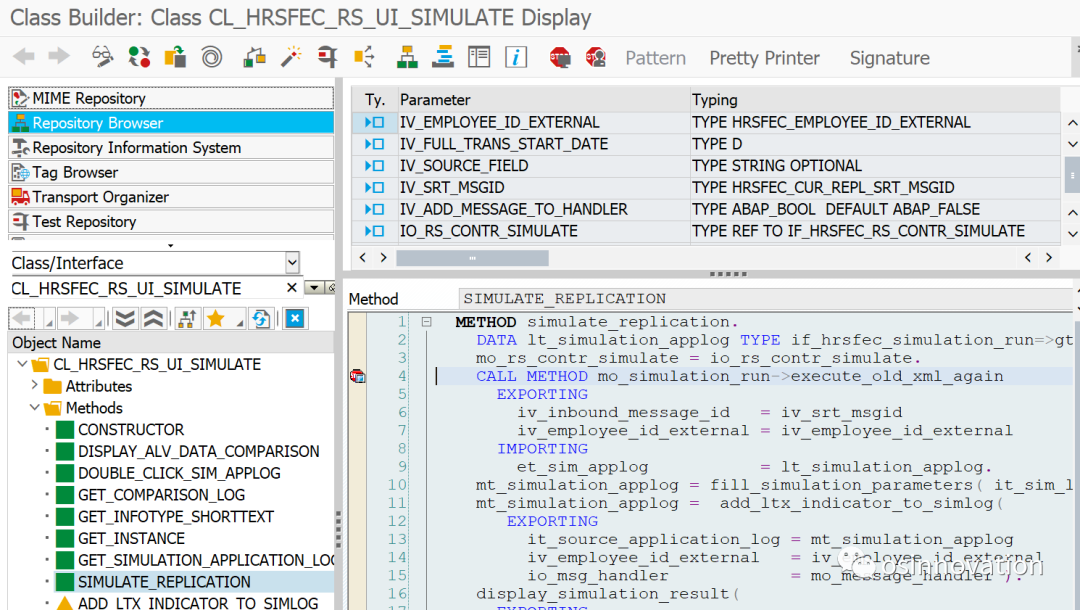Open the object list back history dropdown
This screenshot has height=610, width=1080.
(x=49, y=321)
